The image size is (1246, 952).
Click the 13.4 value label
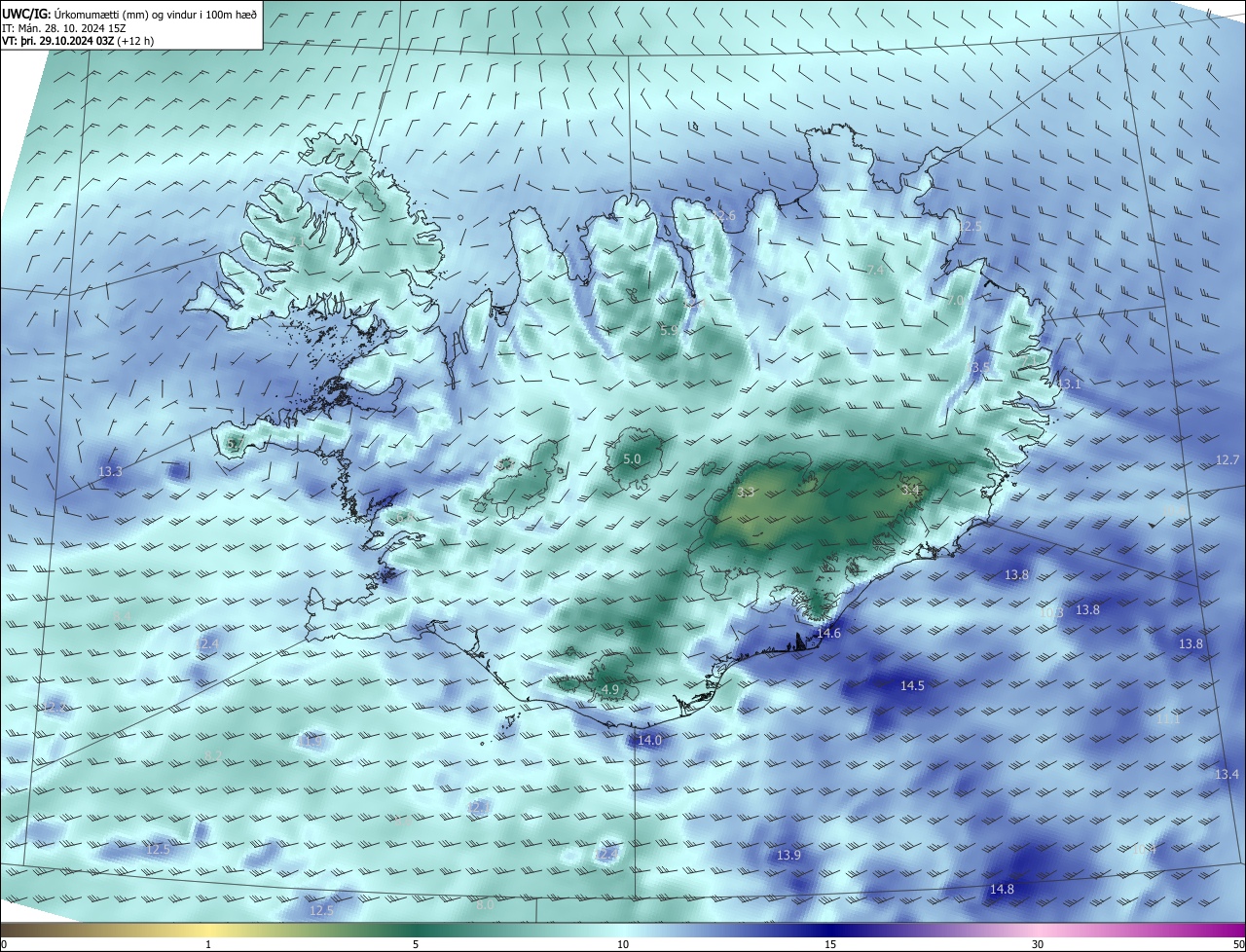(x=1227, y=774)
